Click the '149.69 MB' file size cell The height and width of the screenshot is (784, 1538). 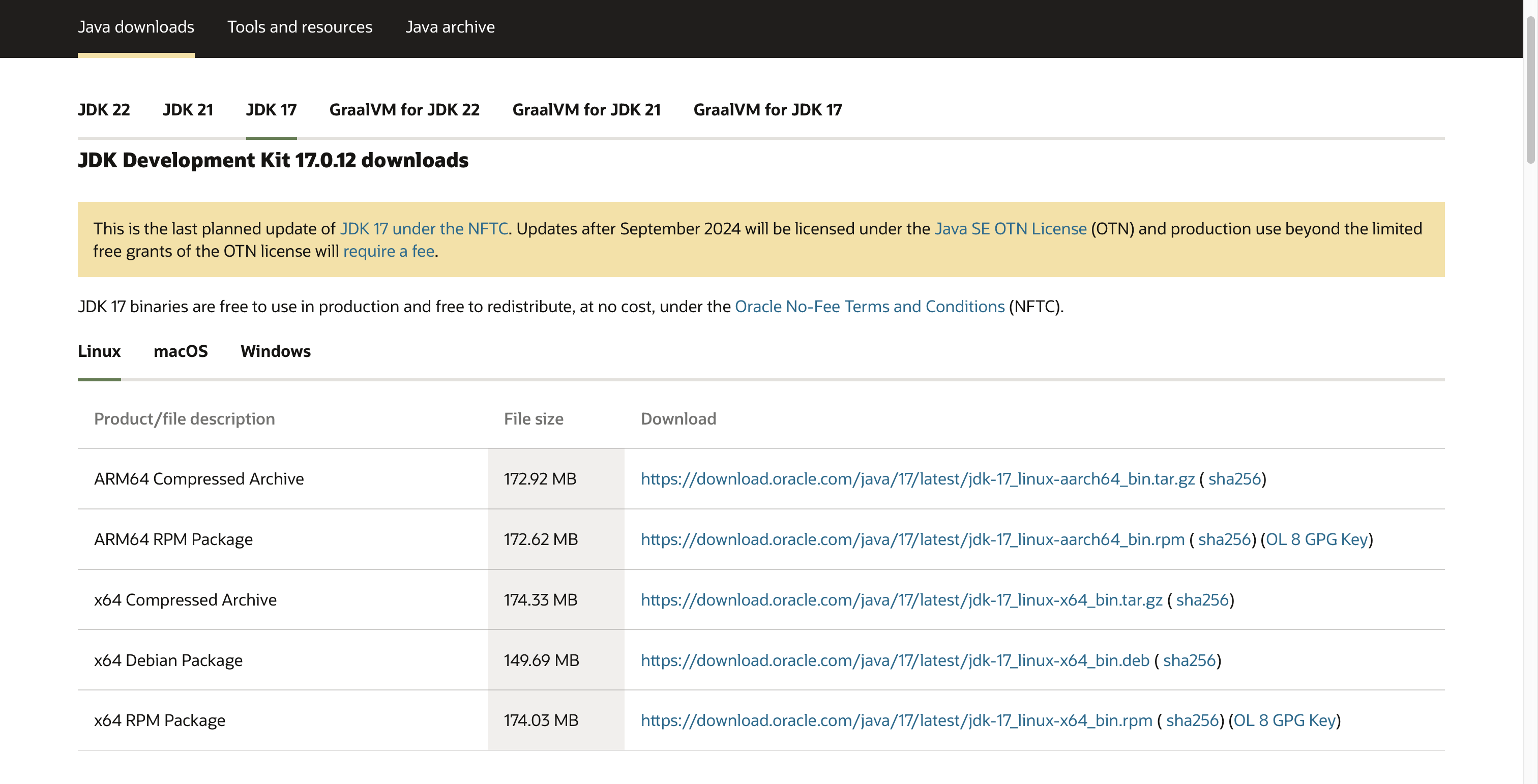[556, 660]
